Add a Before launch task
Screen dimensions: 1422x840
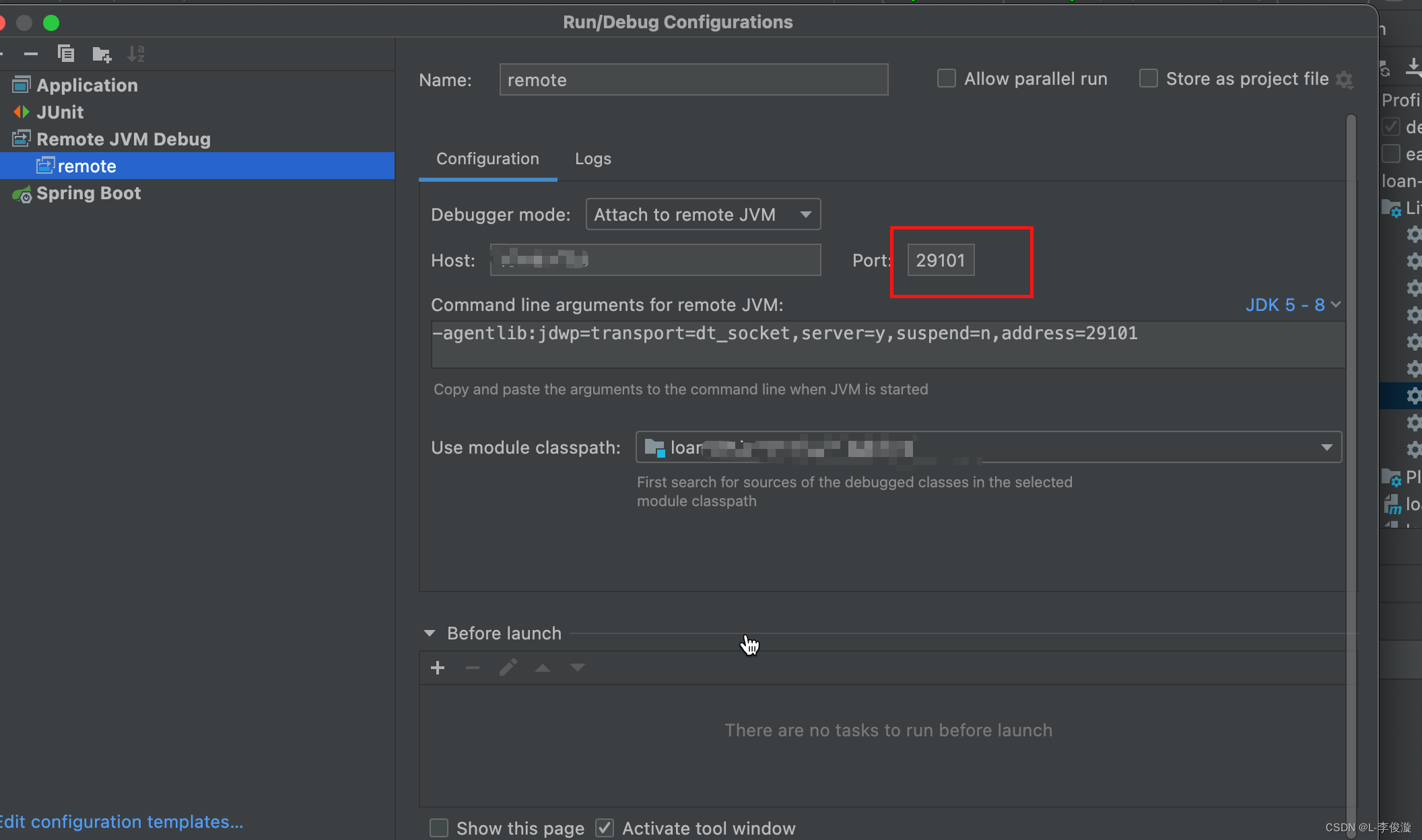[x=438, y=668]
